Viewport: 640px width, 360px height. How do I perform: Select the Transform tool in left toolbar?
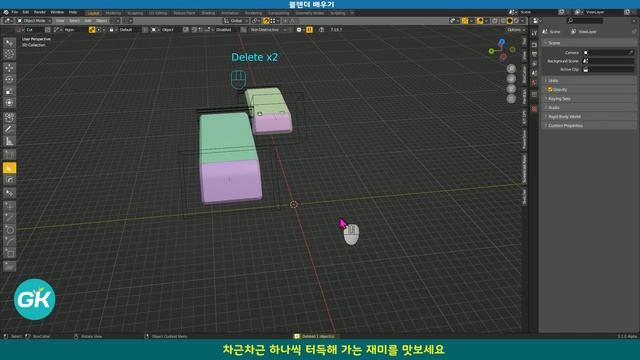(9, 102)
